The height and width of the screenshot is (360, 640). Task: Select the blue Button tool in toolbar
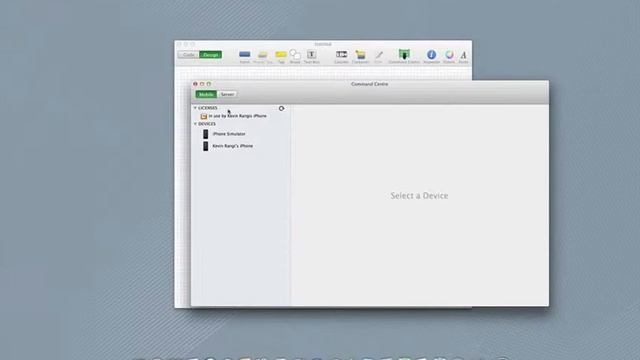[x=245, y=56]
